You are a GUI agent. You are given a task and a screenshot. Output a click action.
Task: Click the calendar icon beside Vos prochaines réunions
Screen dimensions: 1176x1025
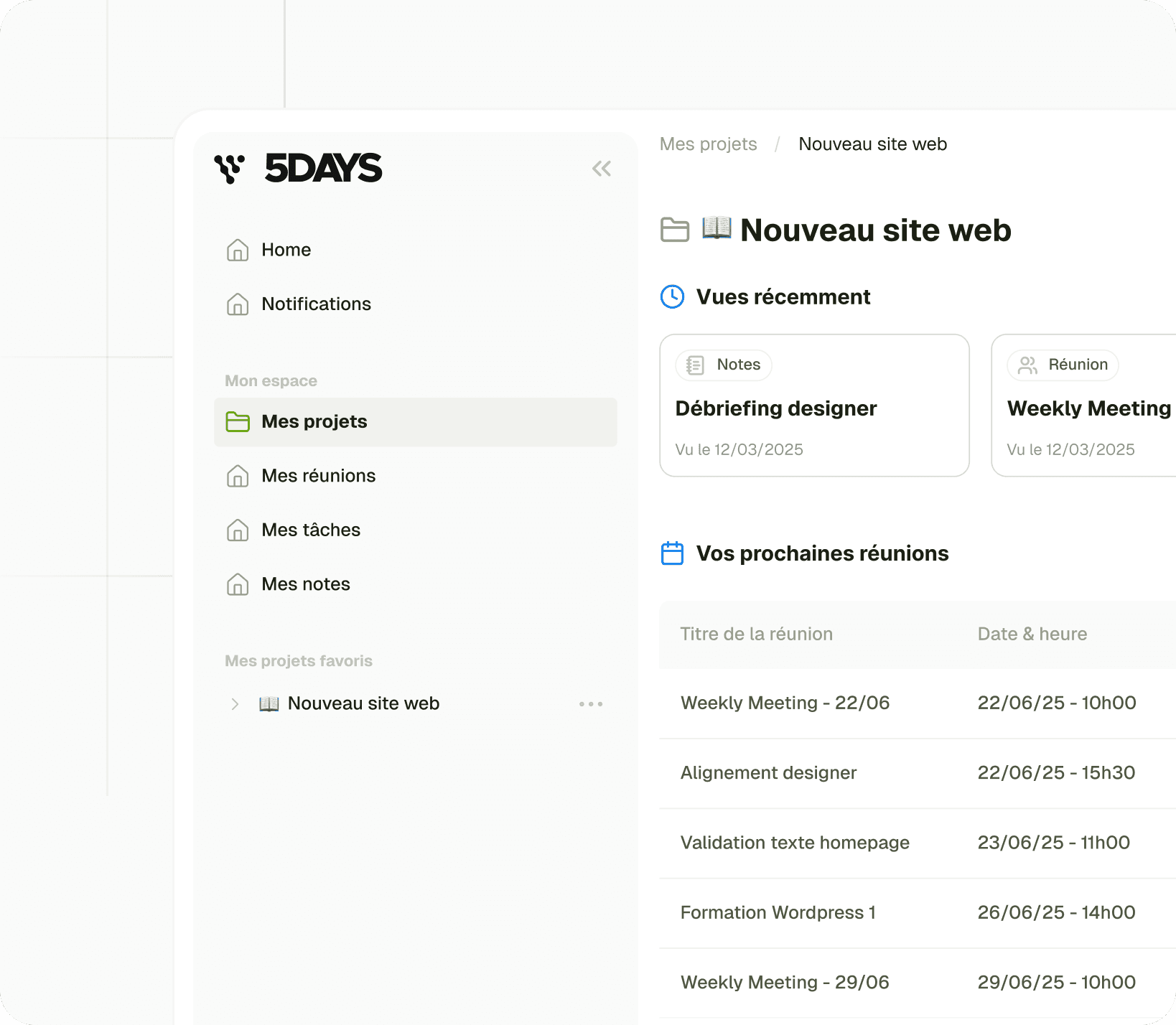point(671,553)
